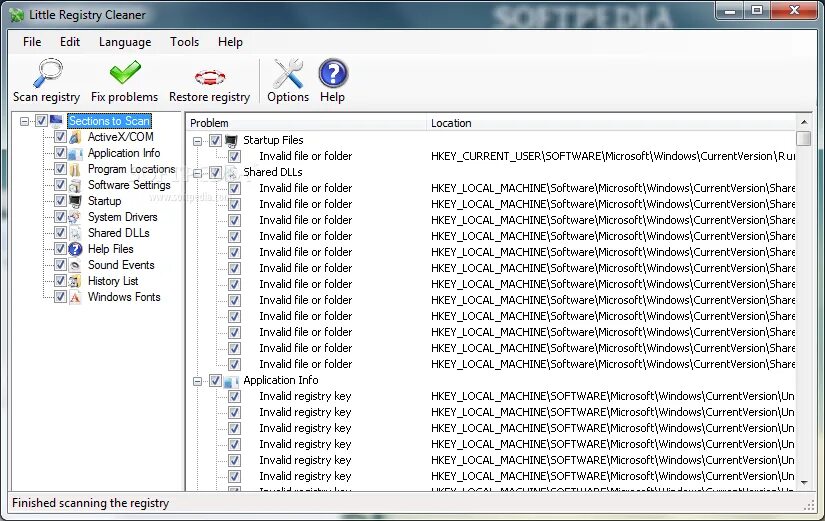Select the Software Settings tree item label
Viewport: 825px width, 521px height.
click(129, 185)
